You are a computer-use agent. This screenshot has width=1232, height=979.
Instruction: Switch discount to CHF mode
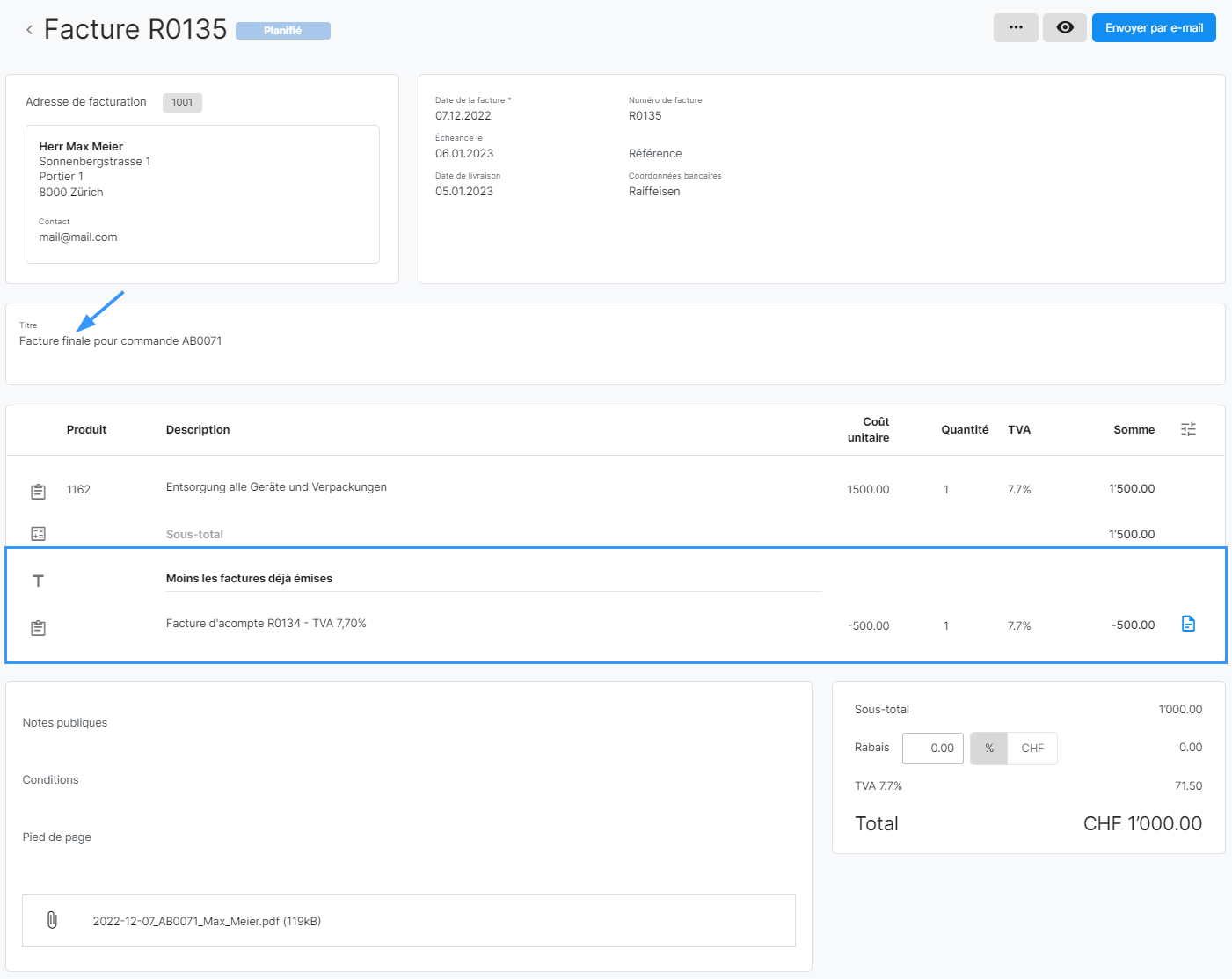[1032, 749]
